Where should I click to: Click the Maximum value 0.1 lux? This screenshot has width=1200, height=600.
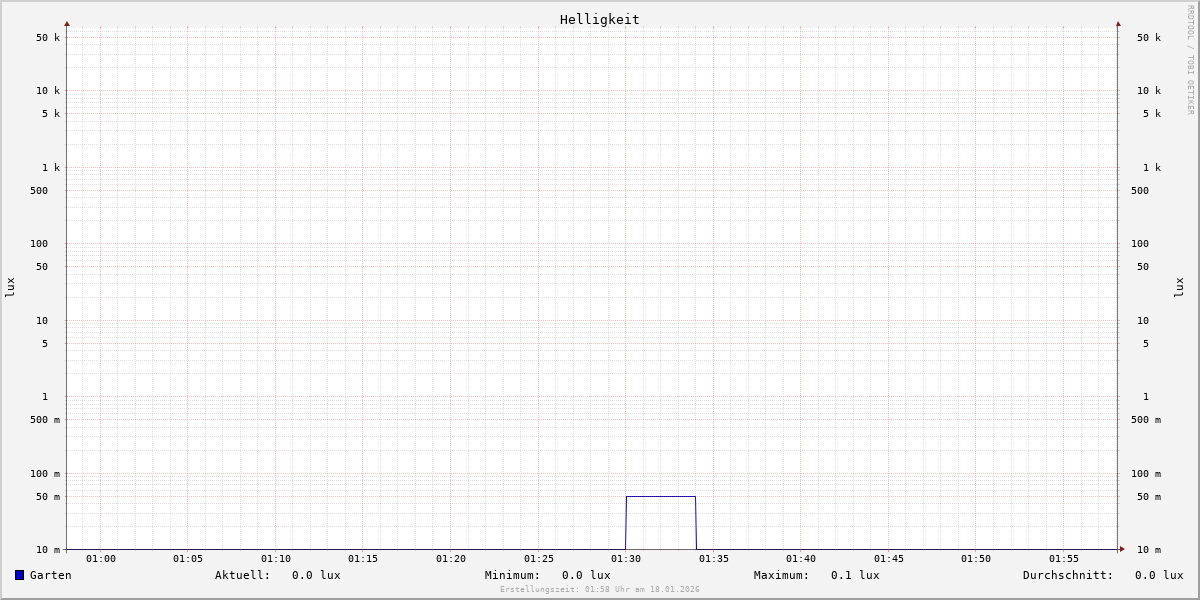tap(855, 575)
